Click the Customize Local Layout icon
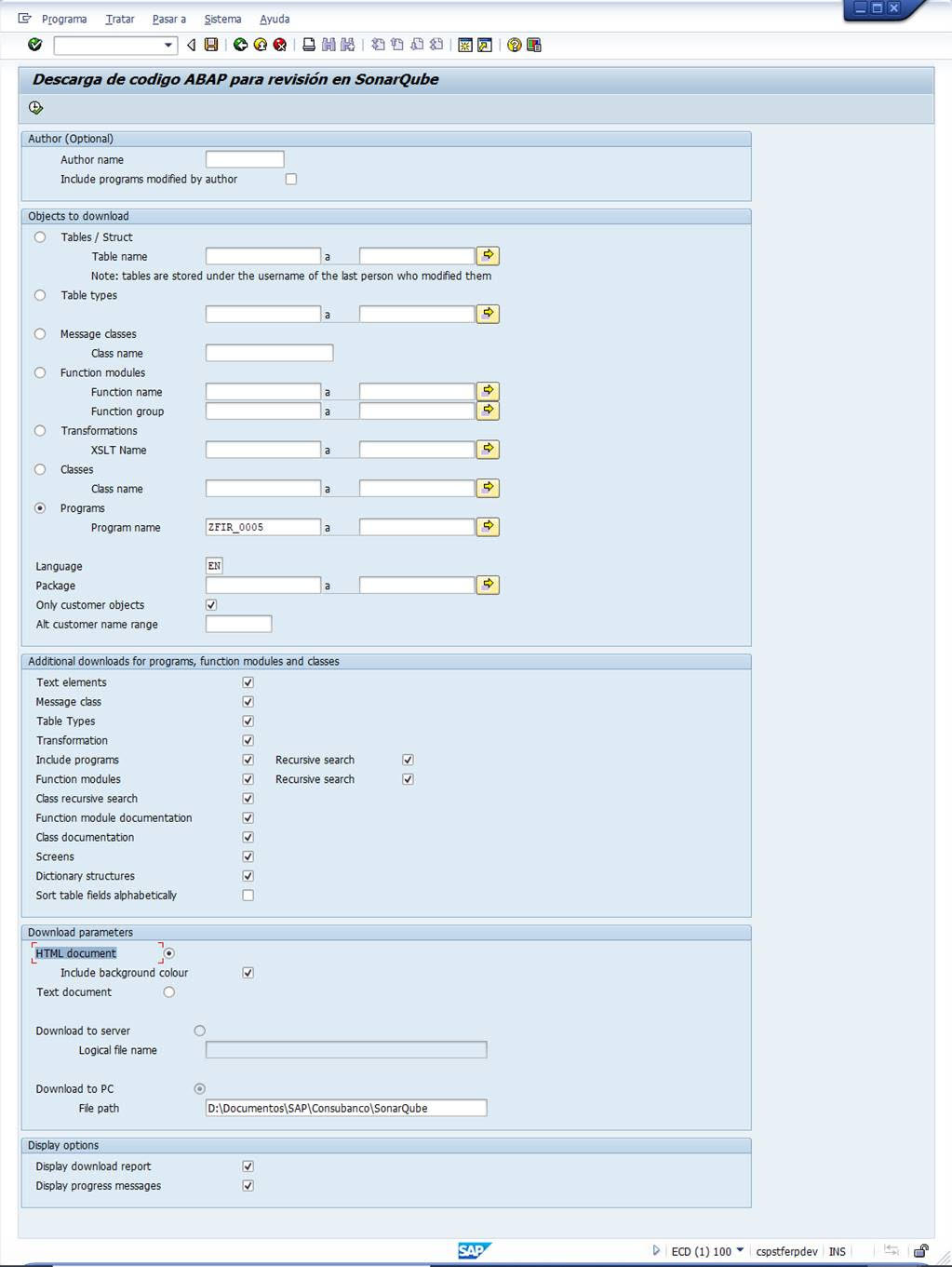Screen dimensions: 952x1267 (534, 45)
